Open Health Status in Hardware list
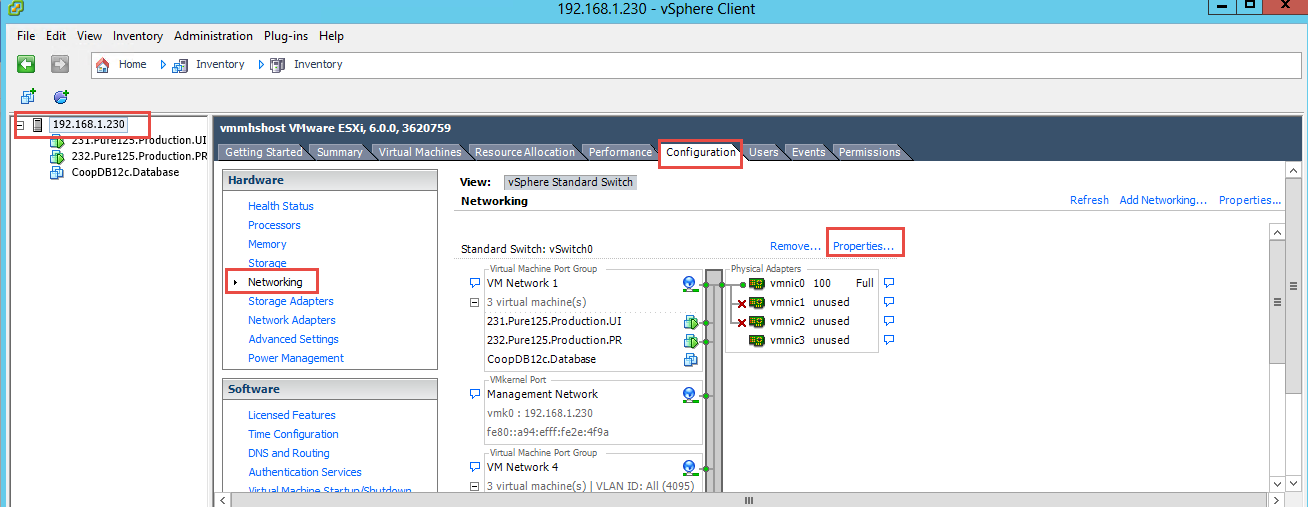1308x507 pixels. (x=281, y=206)
